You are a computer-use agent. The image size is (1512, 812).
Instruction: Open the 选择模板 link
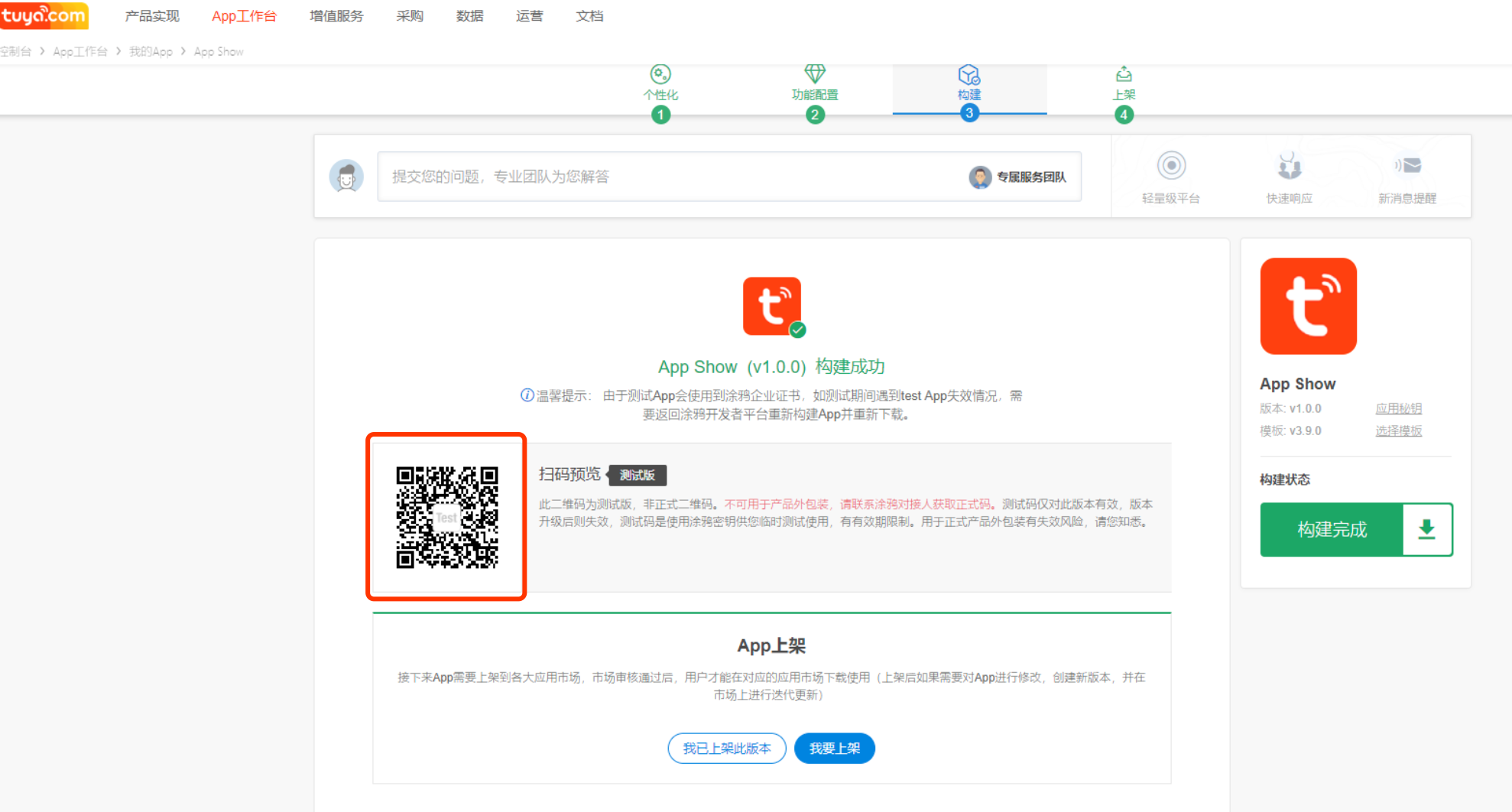point(1398,430)
